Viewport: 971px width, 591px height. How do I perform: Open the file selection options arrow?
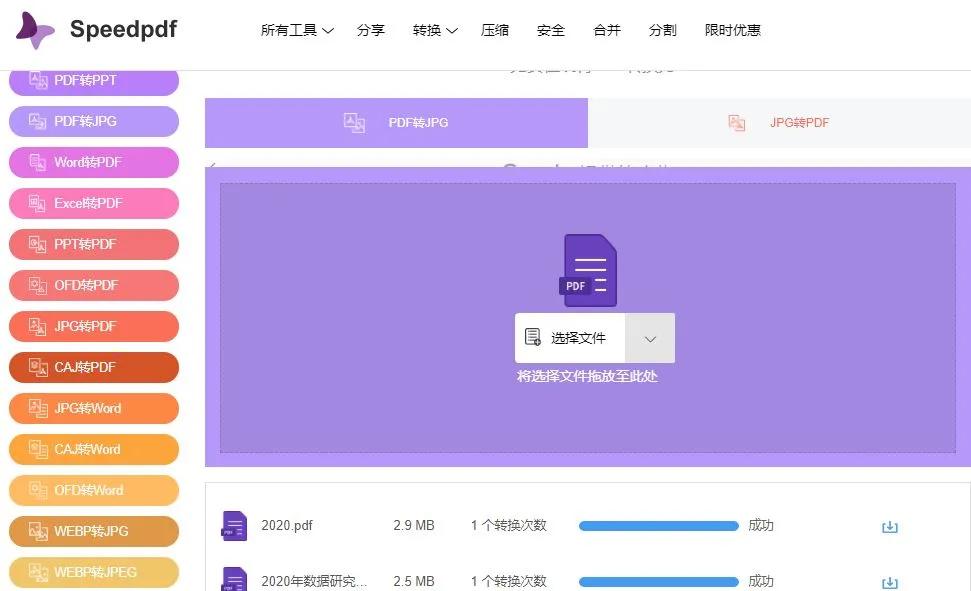[x=650, y=338]
